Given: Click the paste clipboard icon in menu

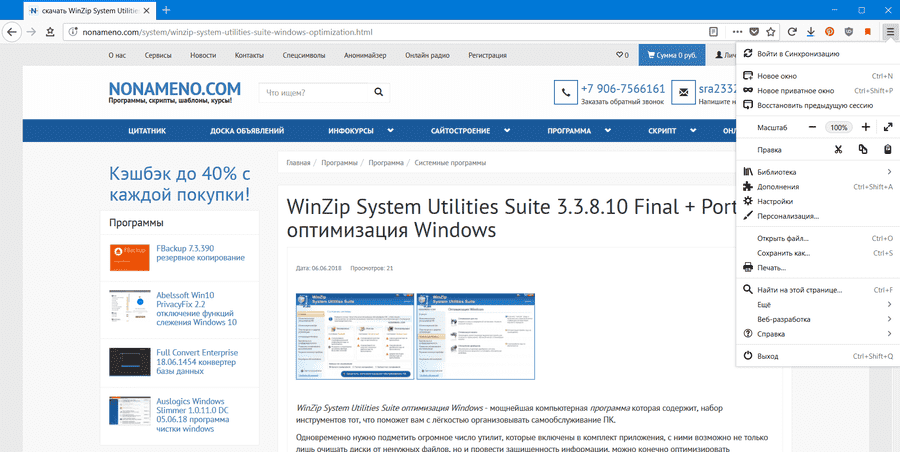Looking at the screenshot, I should pyautogui.click(x=888, y=150).
